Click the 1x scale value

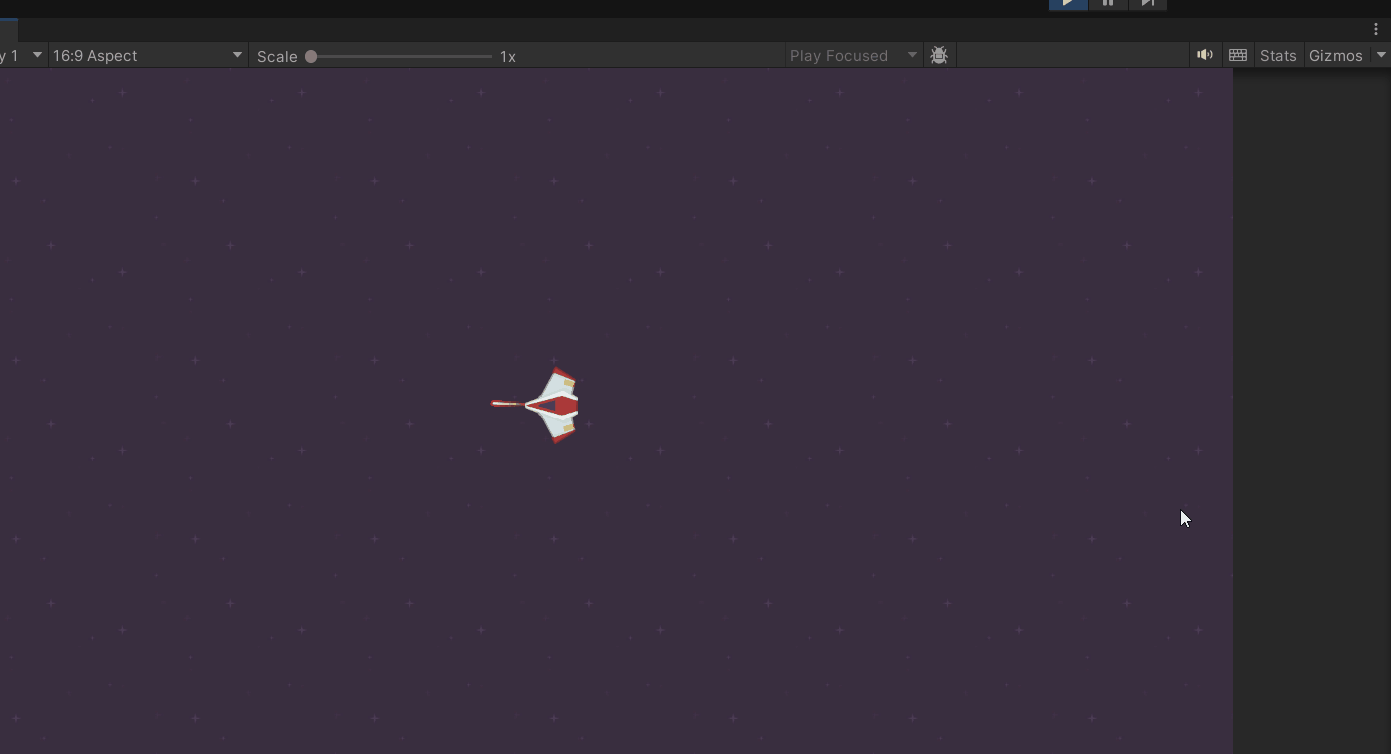pyautogui.click(x=508, y=56)
